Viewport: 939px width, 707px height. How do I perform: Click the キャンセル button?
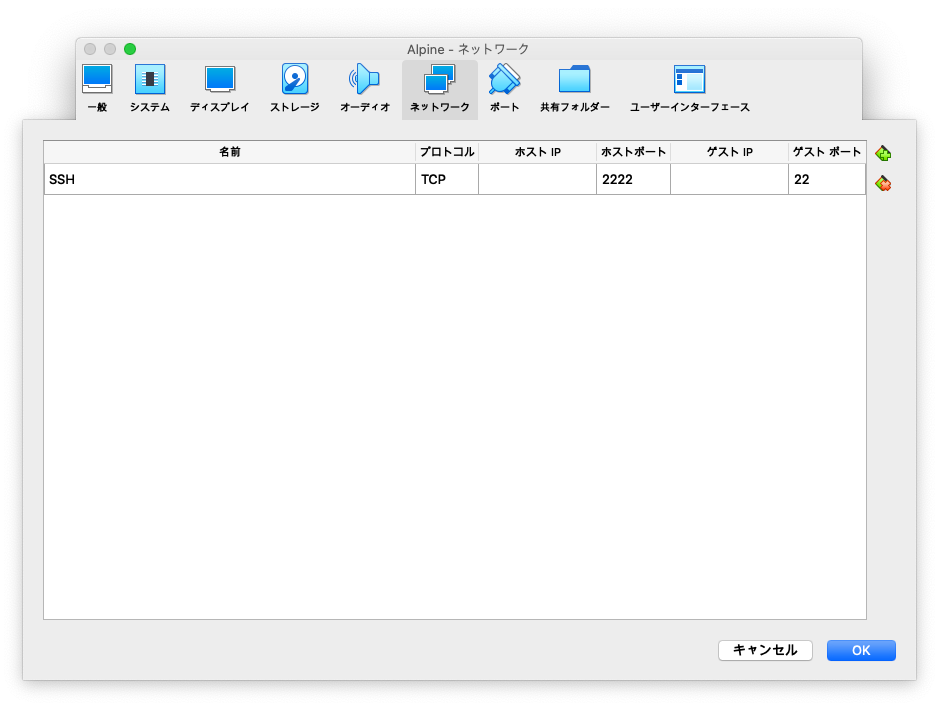[x=765, y=650]
